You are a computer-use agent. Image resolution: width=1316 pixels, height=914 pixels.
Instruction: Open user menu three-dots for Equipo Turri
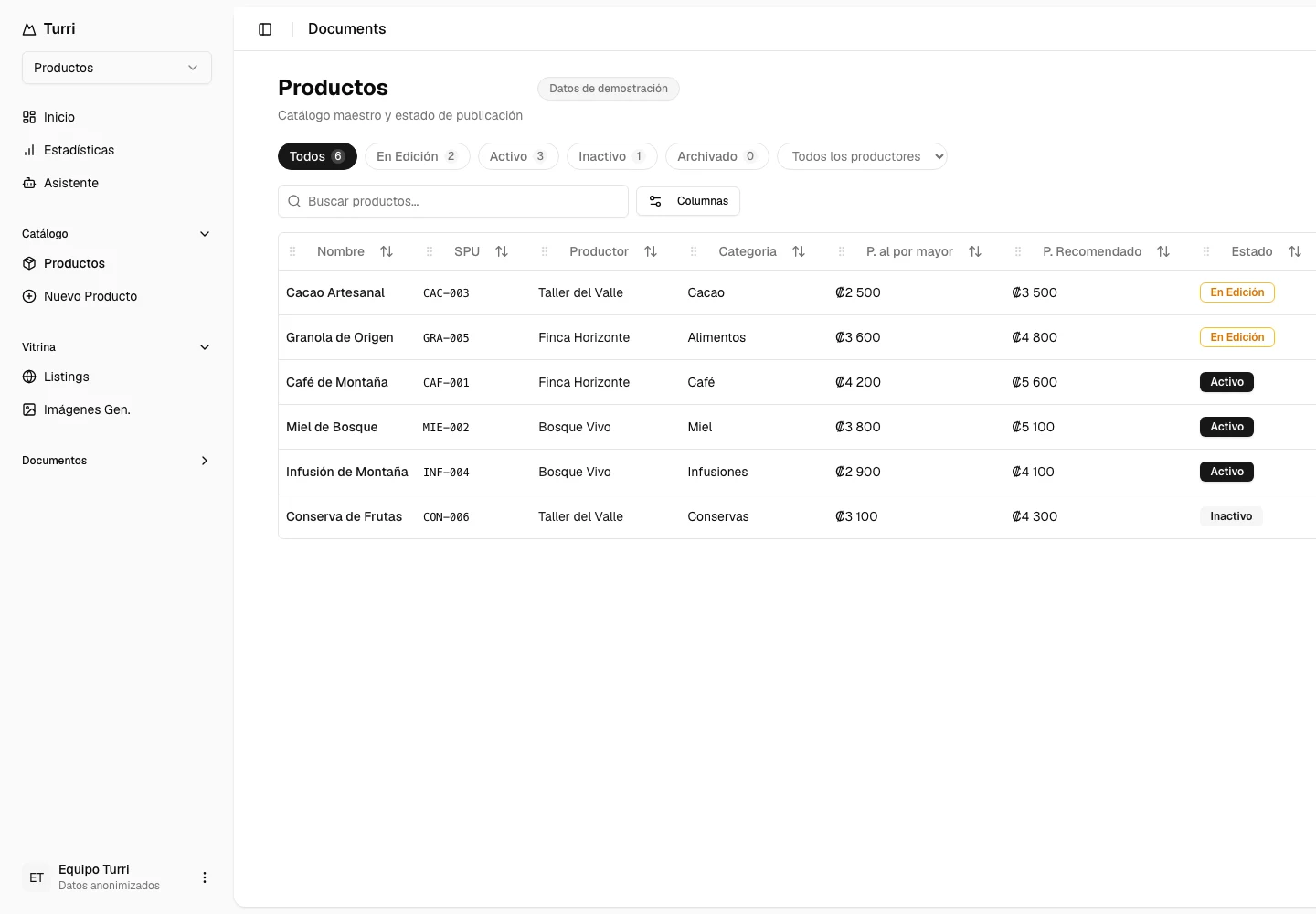[x=205, y=877]
